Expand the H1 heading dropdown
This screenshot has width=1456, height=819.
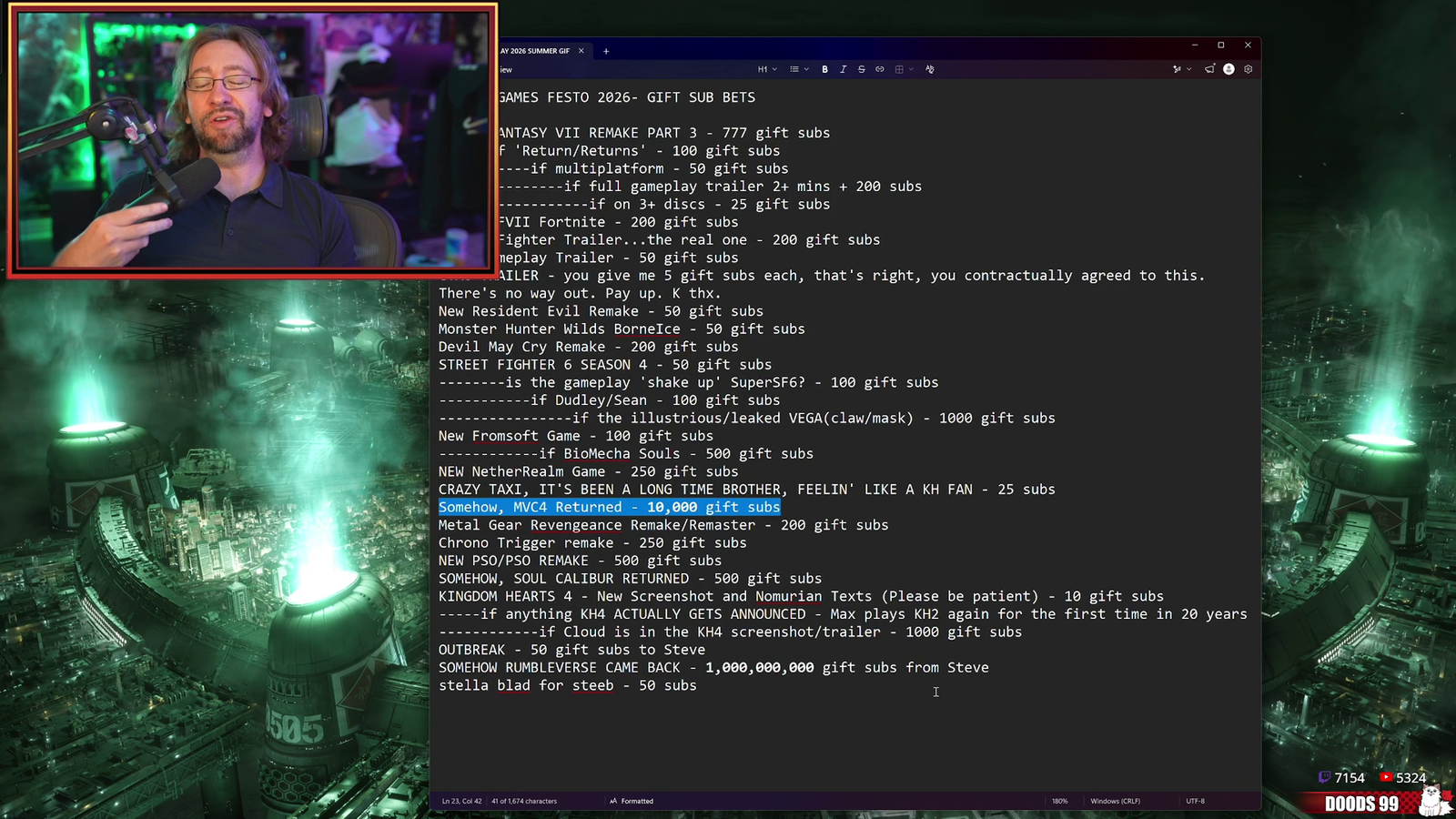767,69
